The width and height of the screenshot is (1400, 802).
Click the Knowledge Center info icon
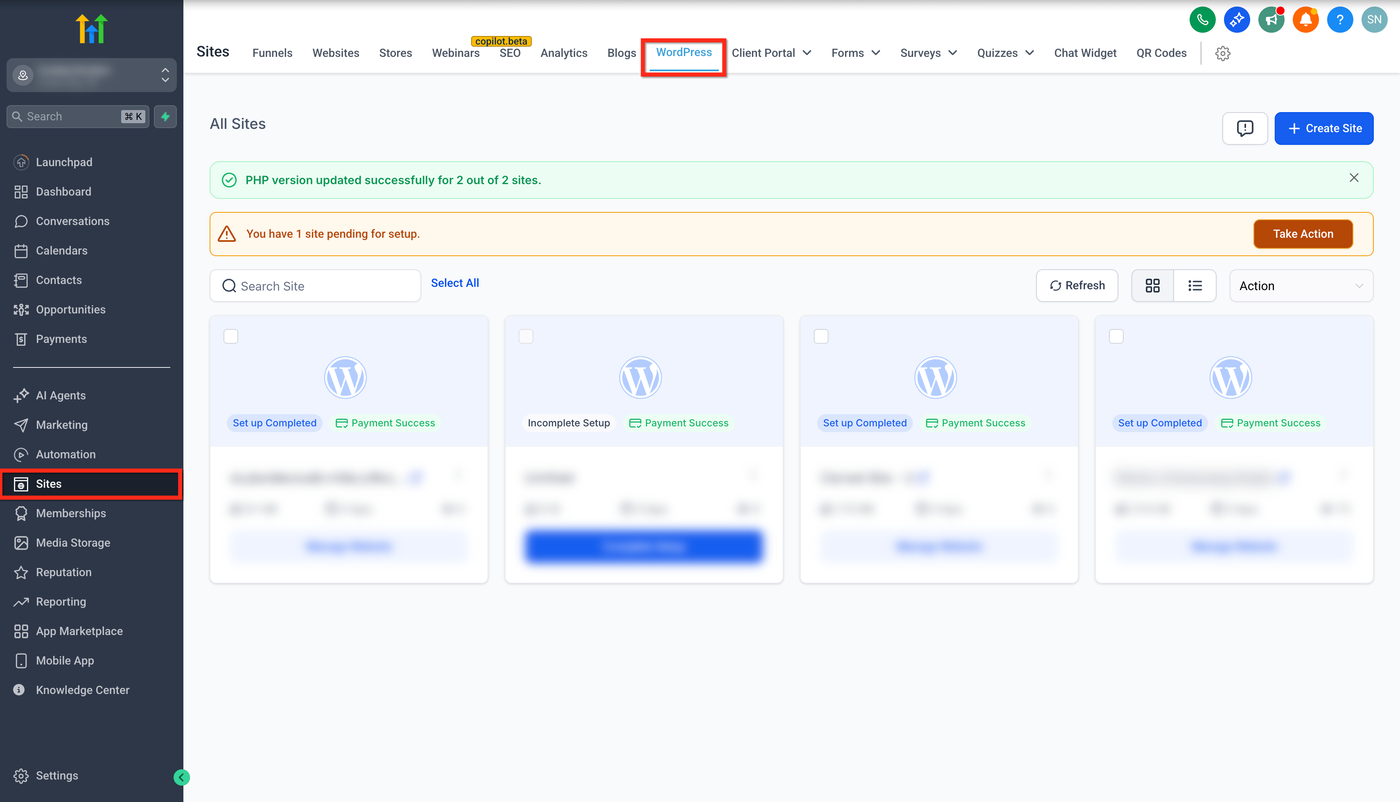coord(19,690)
